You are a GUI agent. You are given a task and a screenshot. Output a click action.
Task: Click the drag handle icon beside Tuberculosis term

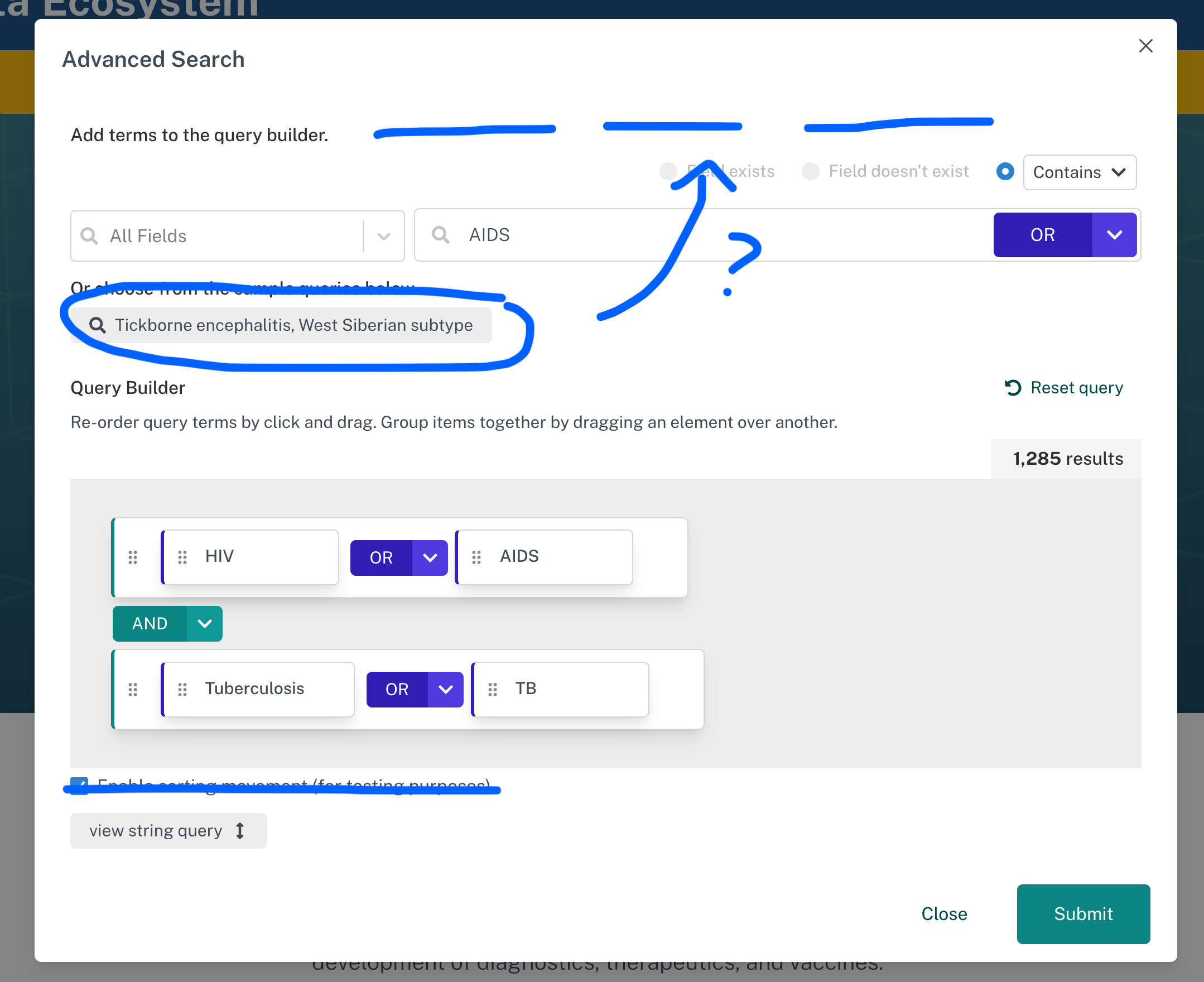182,689
